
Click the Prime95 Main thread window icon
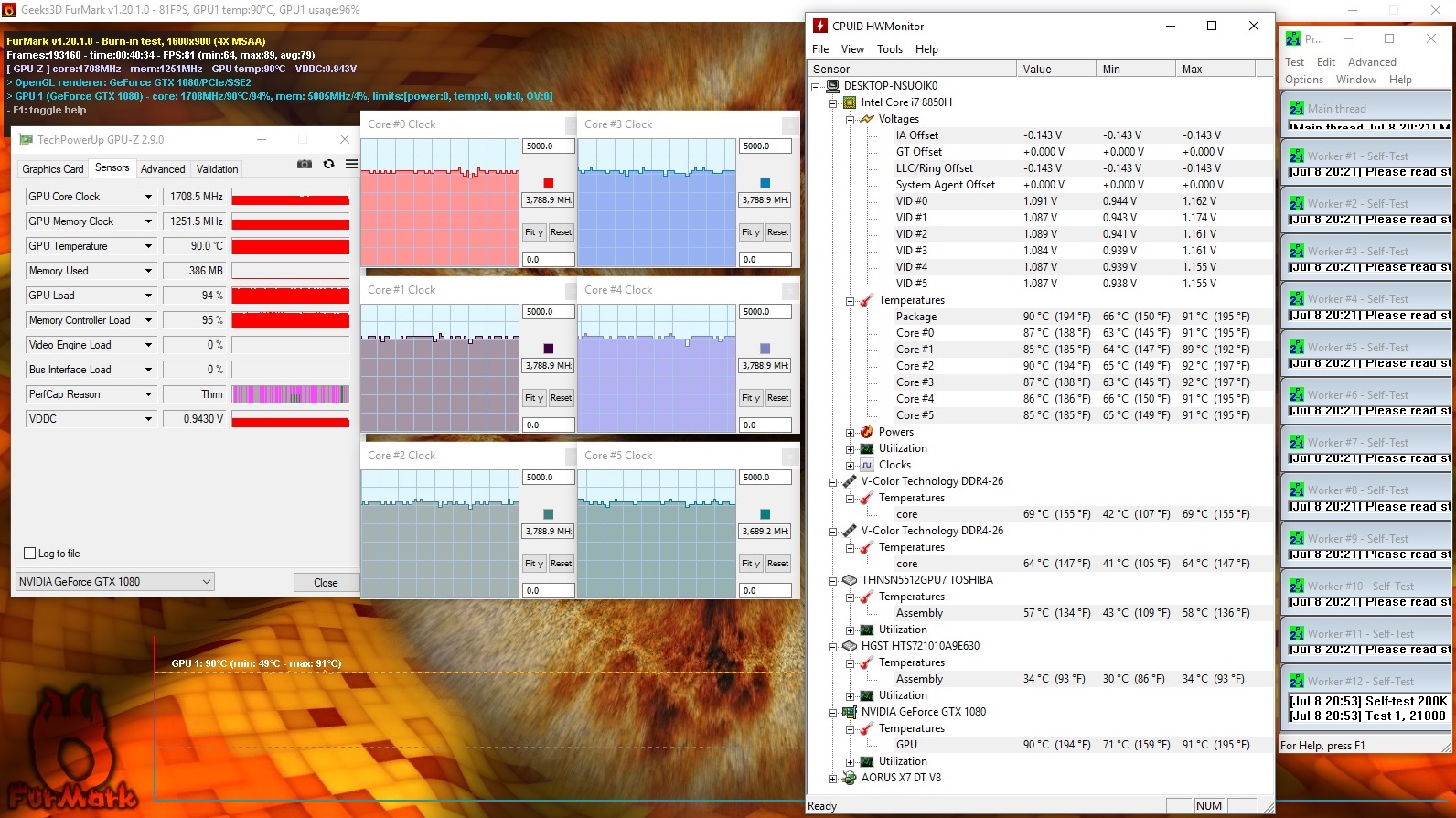[1297, 108]
